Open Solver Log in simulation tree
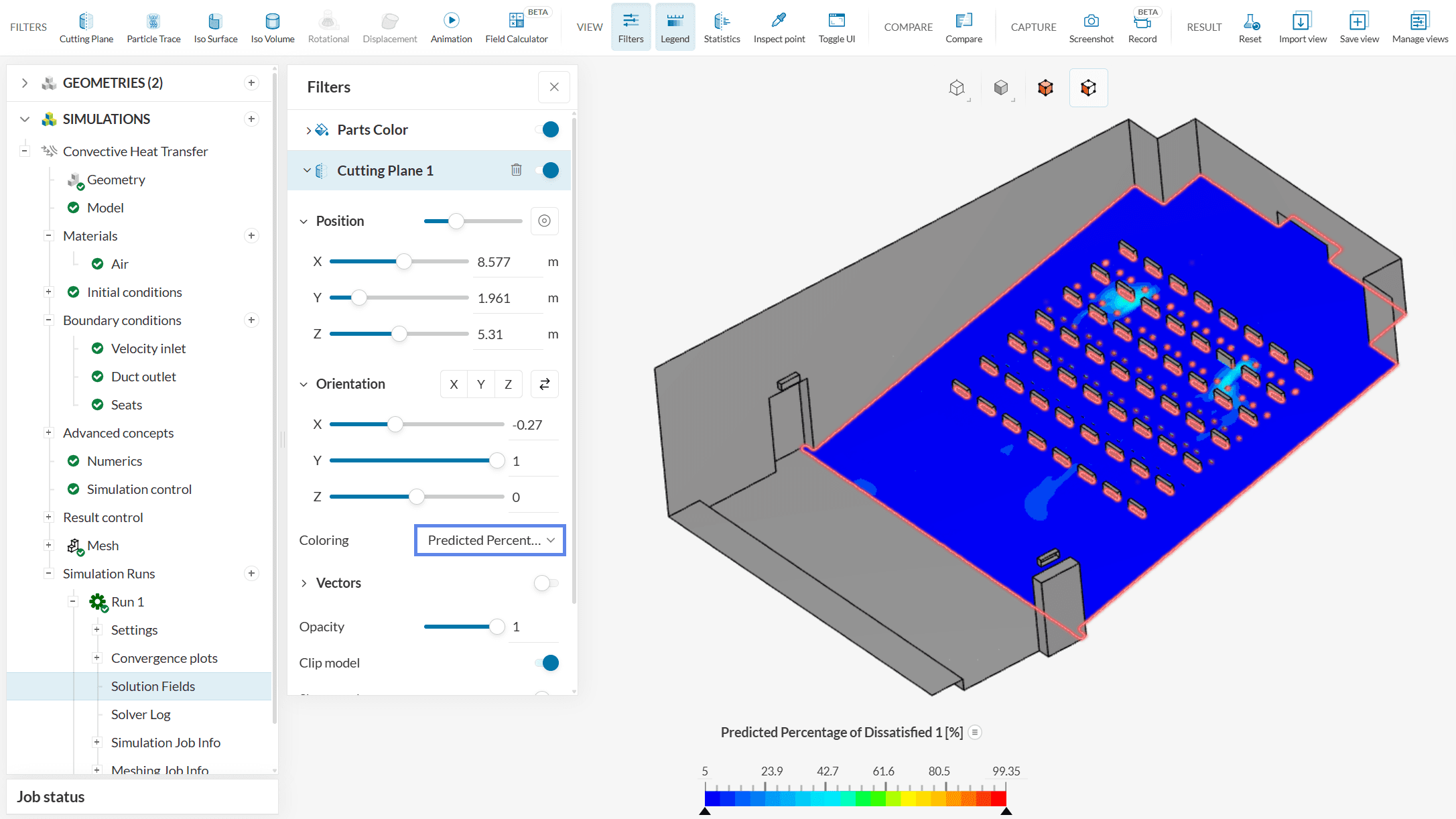 click(141, 714)
